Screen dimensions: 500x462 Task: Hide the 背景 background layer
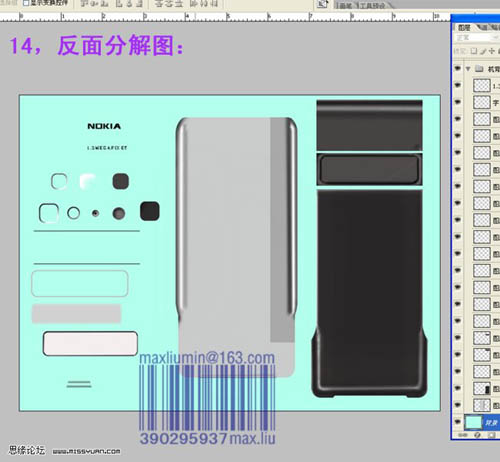click(458, 422)
